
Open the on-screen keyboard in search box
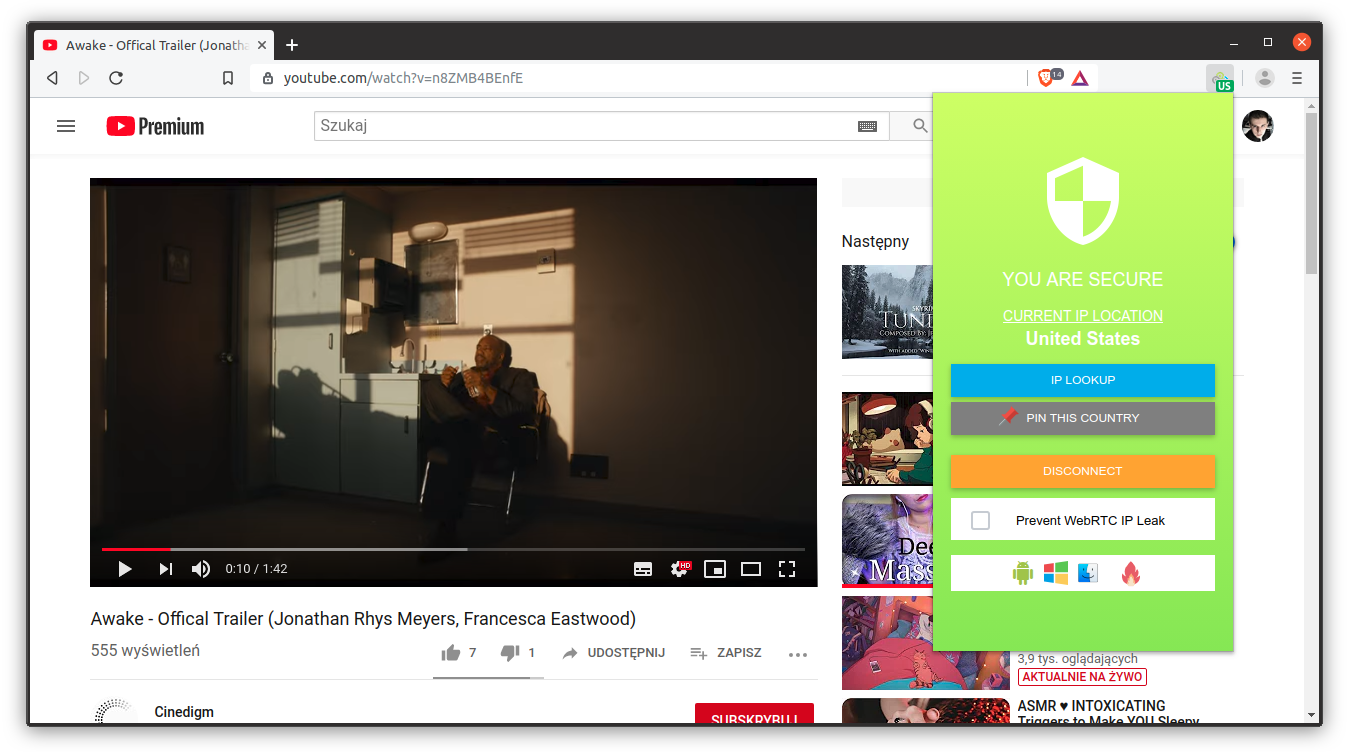pyautogui.click(x=867, y=126)
